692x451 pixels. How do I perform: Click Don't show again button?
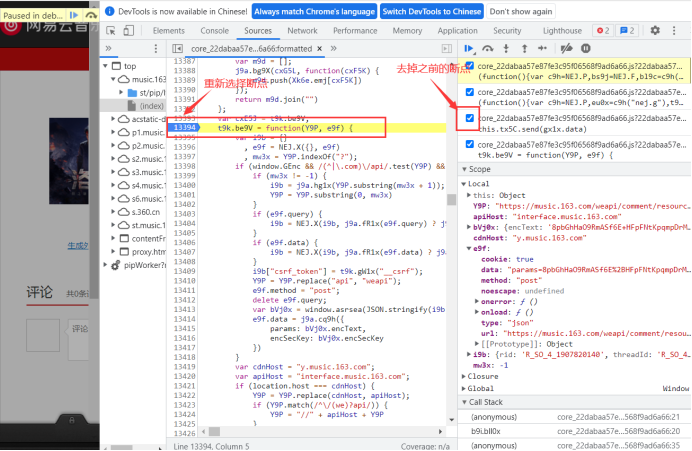pyautogui.click(x=521, y=11)
